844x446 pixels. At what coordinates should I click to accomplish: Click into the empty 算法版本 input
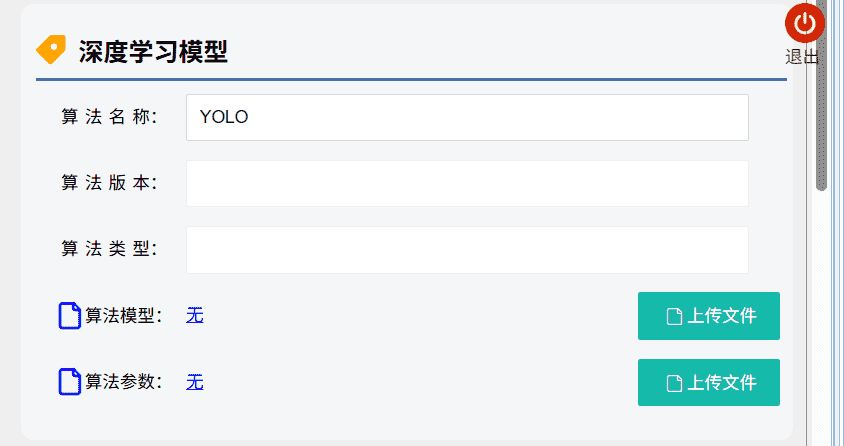[467, 183]
